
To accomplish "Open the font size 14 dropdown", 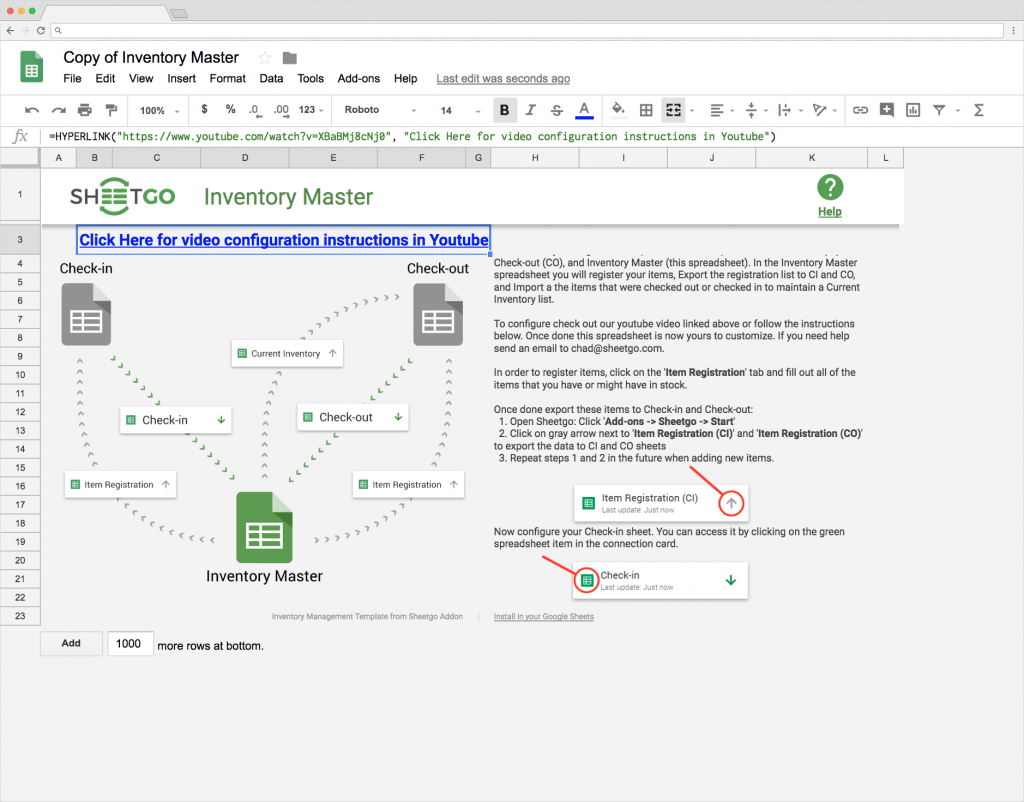I will (x=456, y=110).
